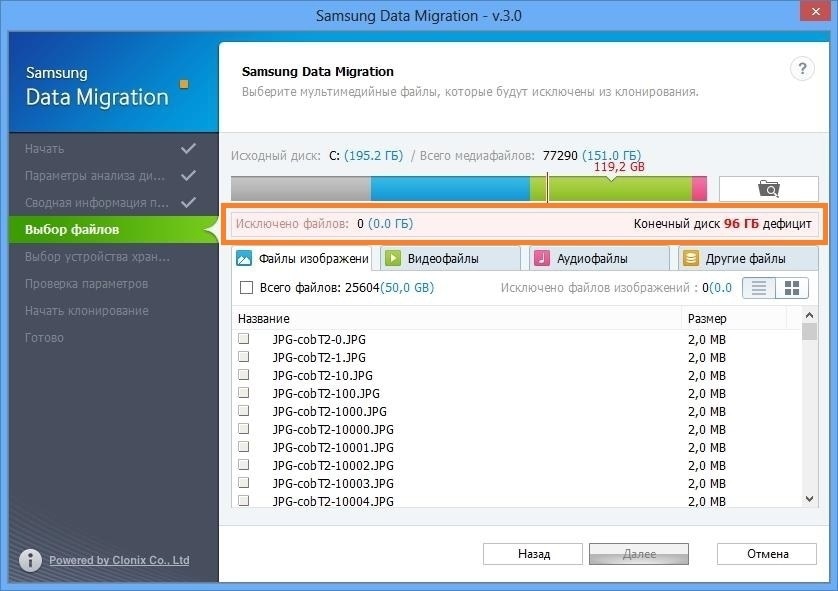Tick checkbox for JPG-cobT2-10003.JPG

click(244, 483)
